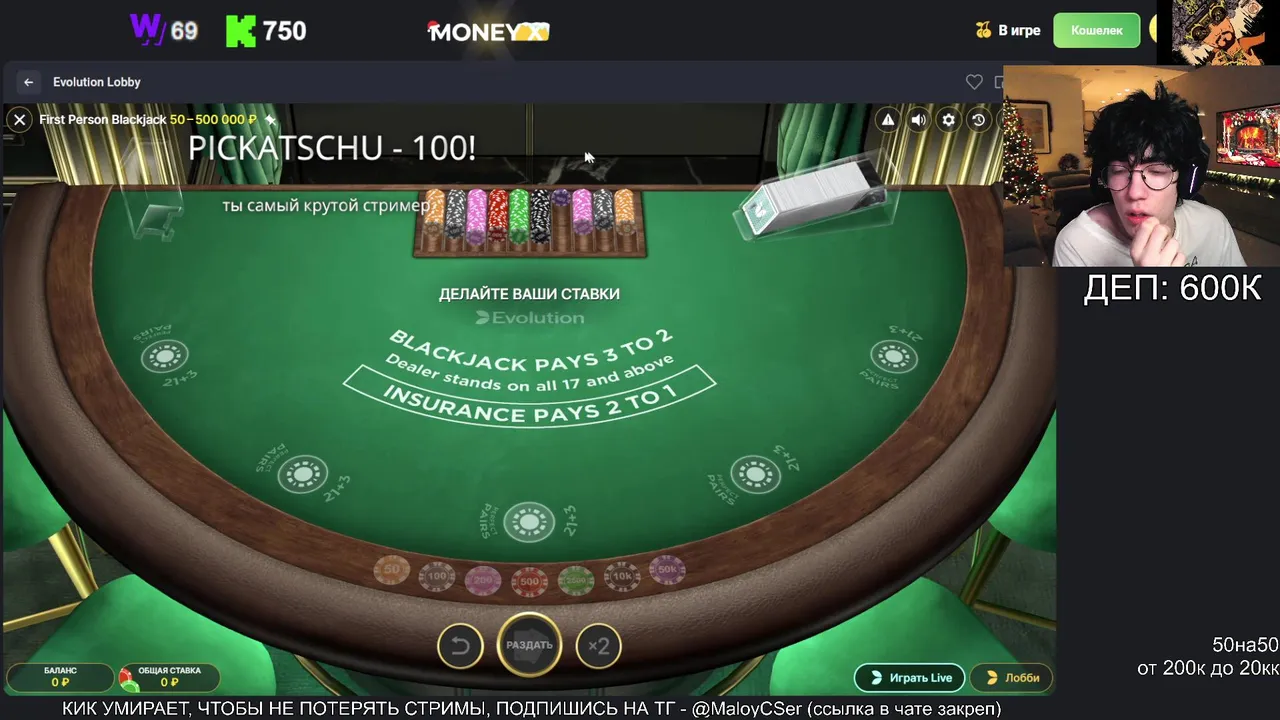Mute the game sound speaker icon
Image resolution: width=1280 pixels, height=720 pixels.
pos(918,120)
